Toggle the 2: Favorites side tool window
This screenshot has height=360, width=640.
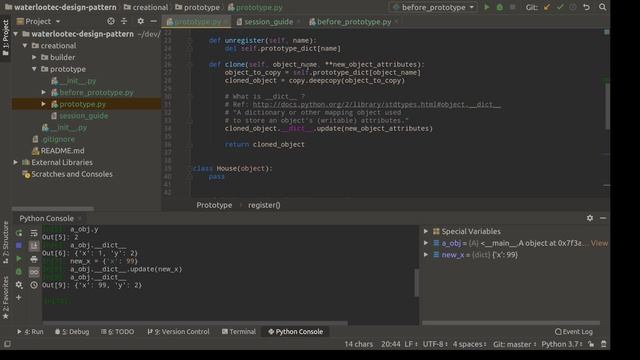[x=5, y=298]
